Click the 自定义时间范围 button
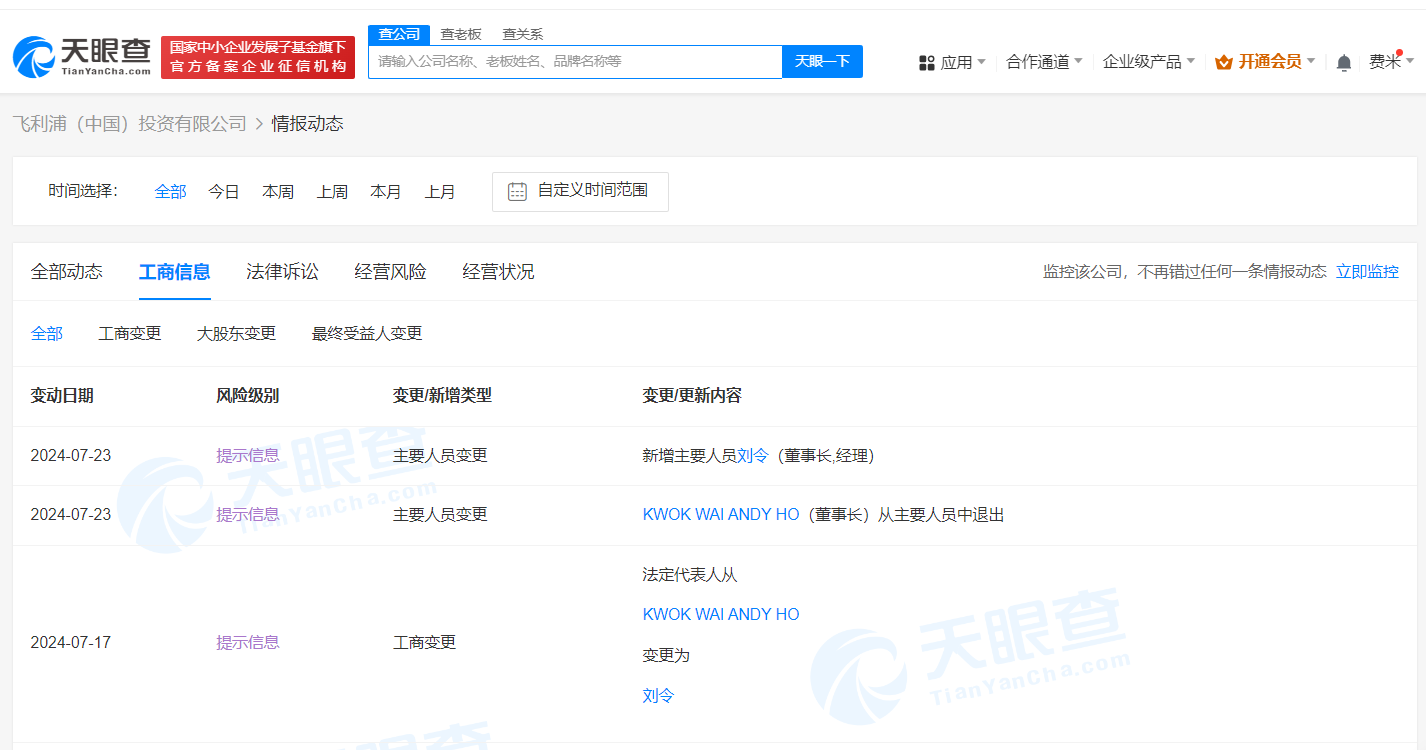1426x750 pixels. [580, 191]
